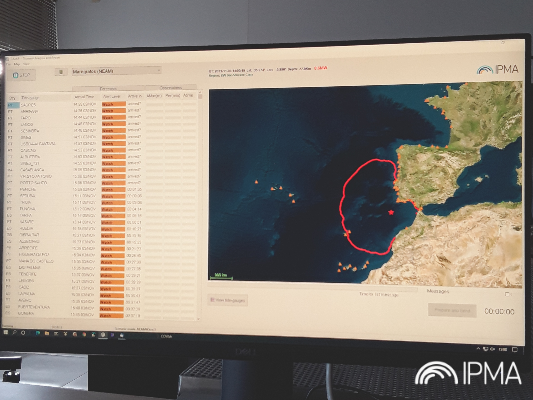Viewport: 533px width, 400px height.
Task: Toggle the checkbox beside Messages panel
Action: point(508,294)
